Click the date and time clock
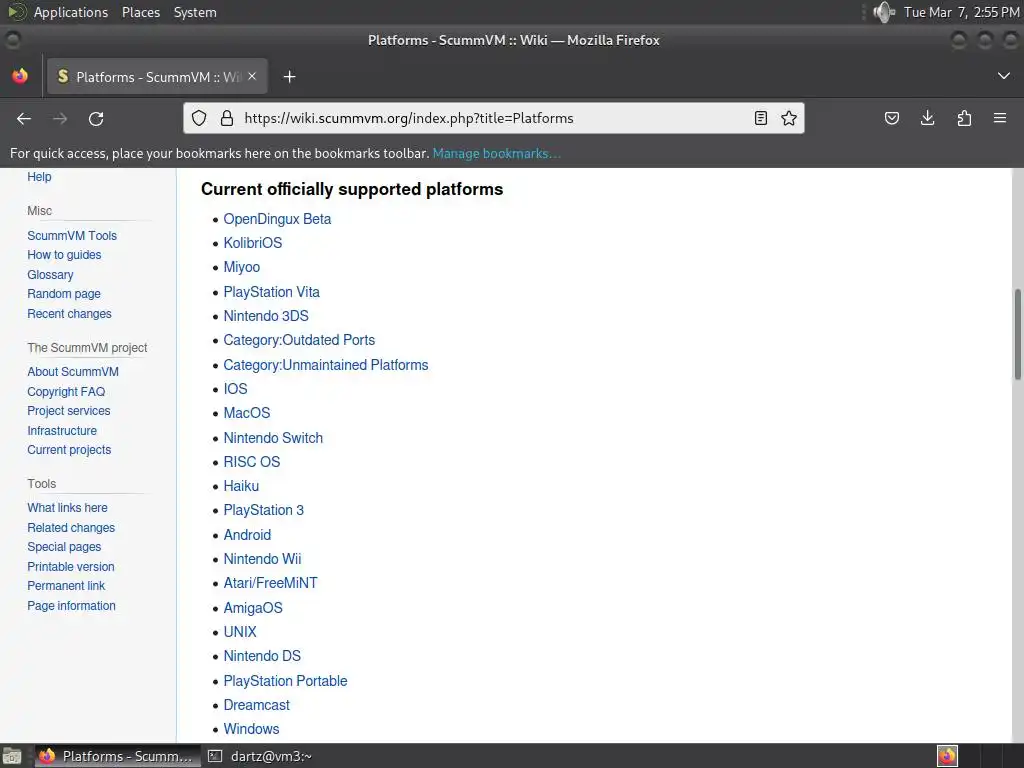 961,12
